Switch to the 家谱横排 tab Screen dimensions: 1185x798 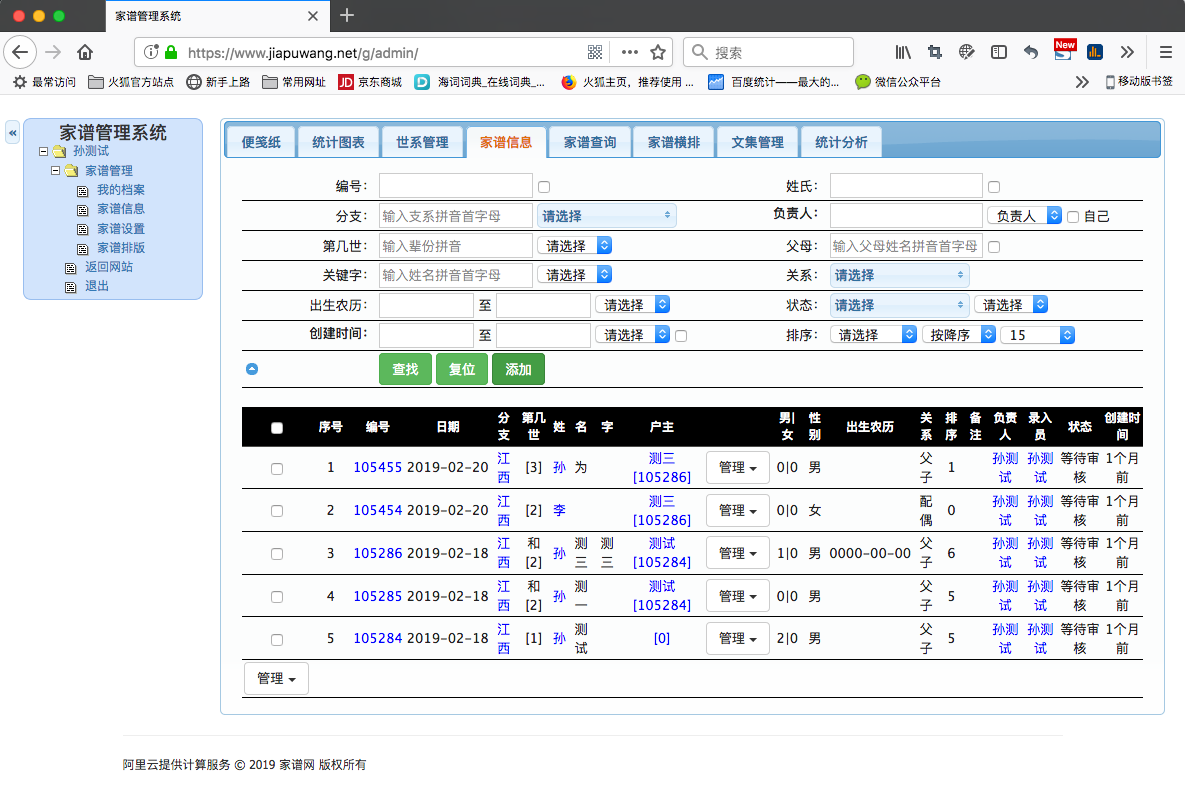point(673,142)
